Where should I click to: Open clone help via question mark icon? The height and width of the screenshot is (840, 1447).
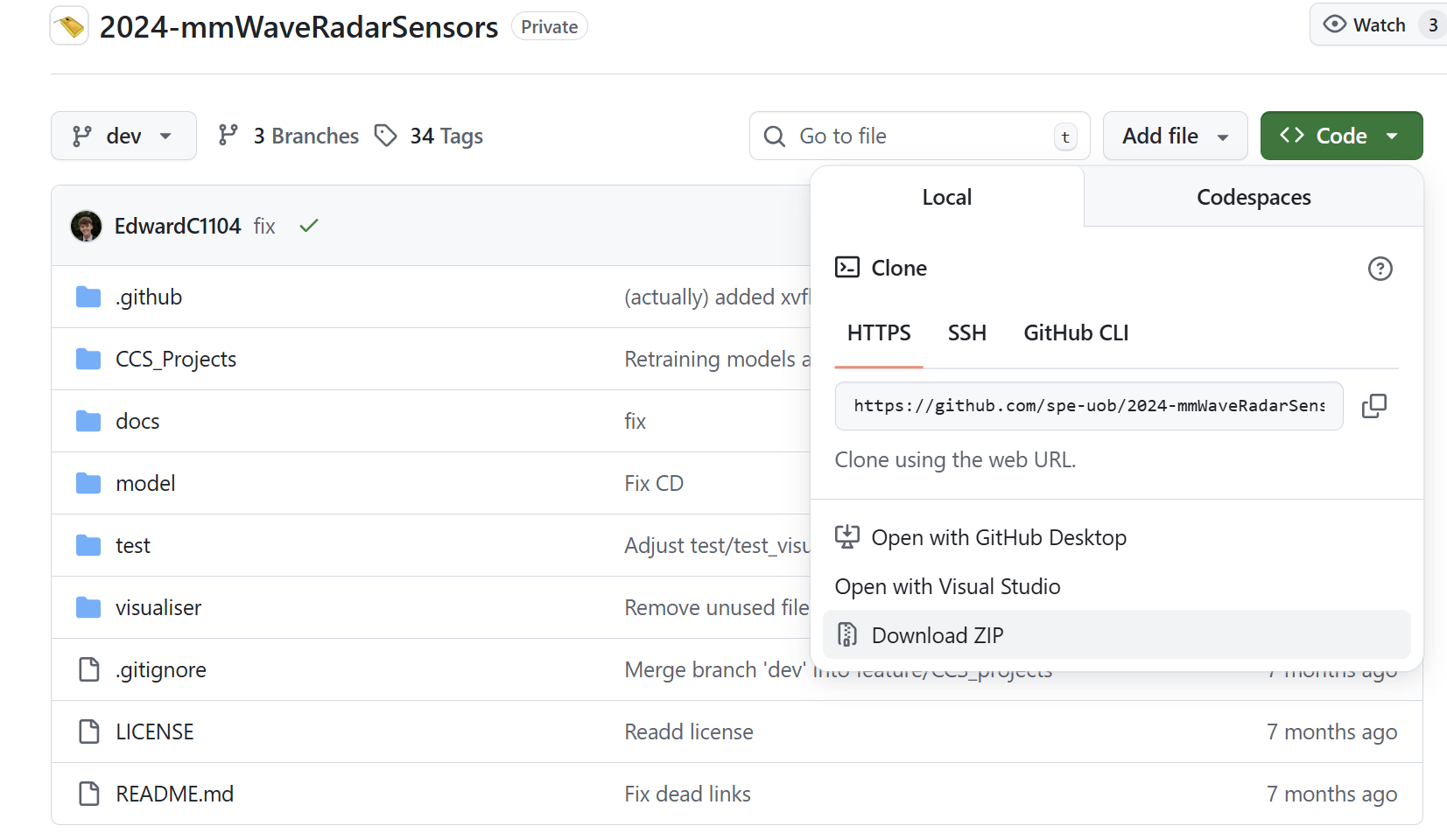click(1380, 269)
